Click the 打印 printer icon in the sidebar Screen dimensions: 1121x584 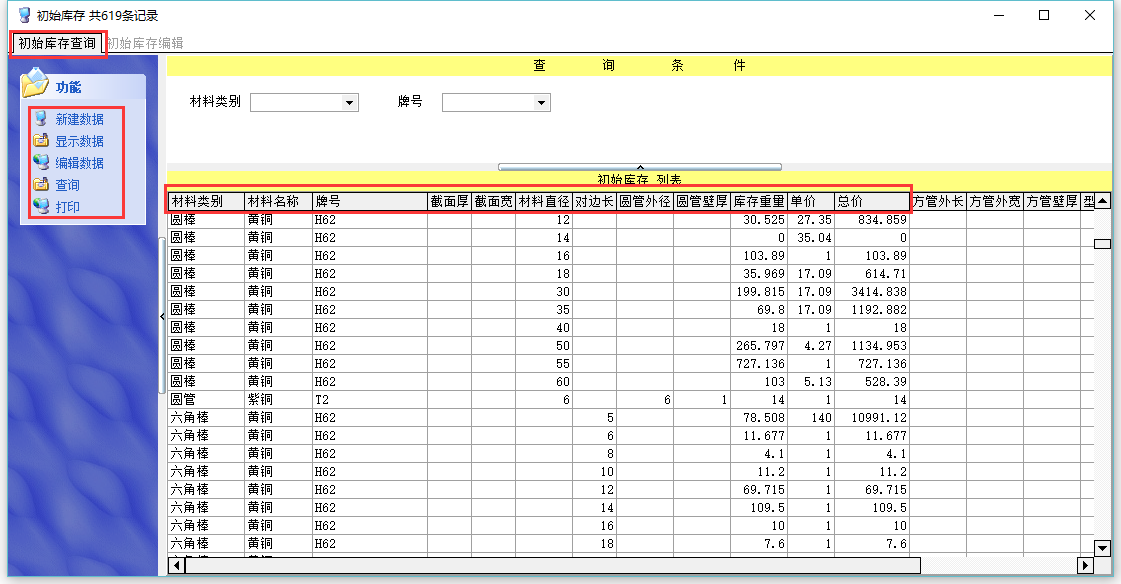(x=41, y=207)
